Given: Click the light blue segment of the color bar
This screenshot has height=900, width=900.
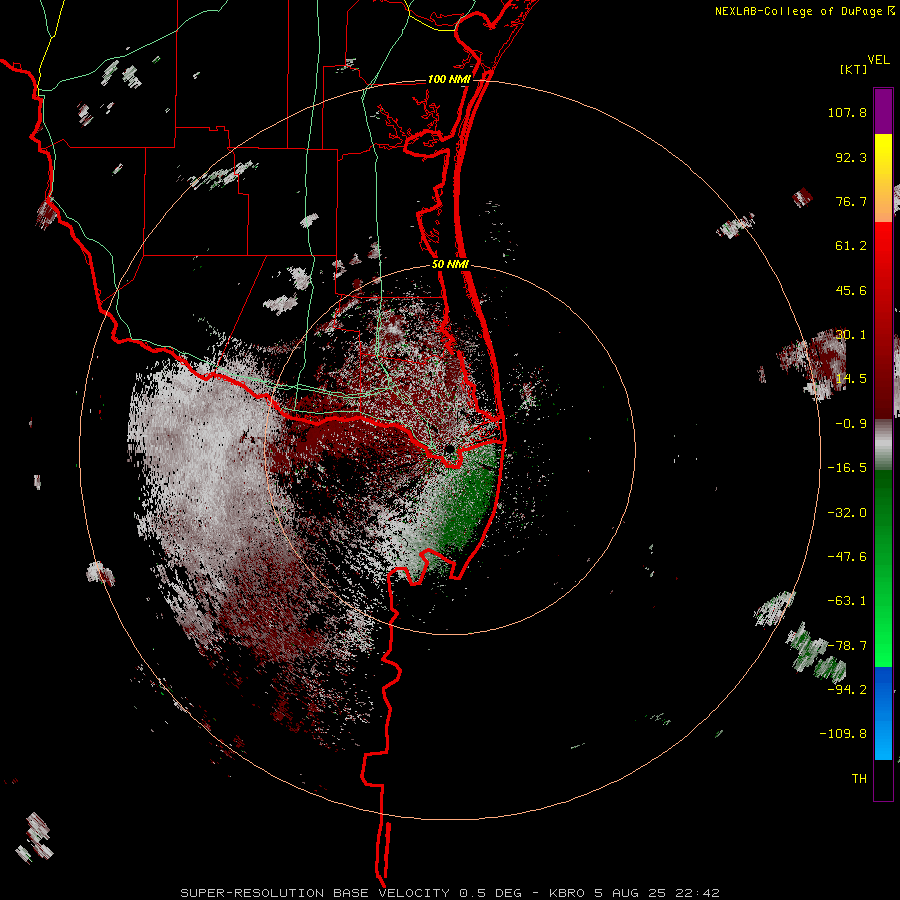Looking at the screenshot, I should point(883,736).
